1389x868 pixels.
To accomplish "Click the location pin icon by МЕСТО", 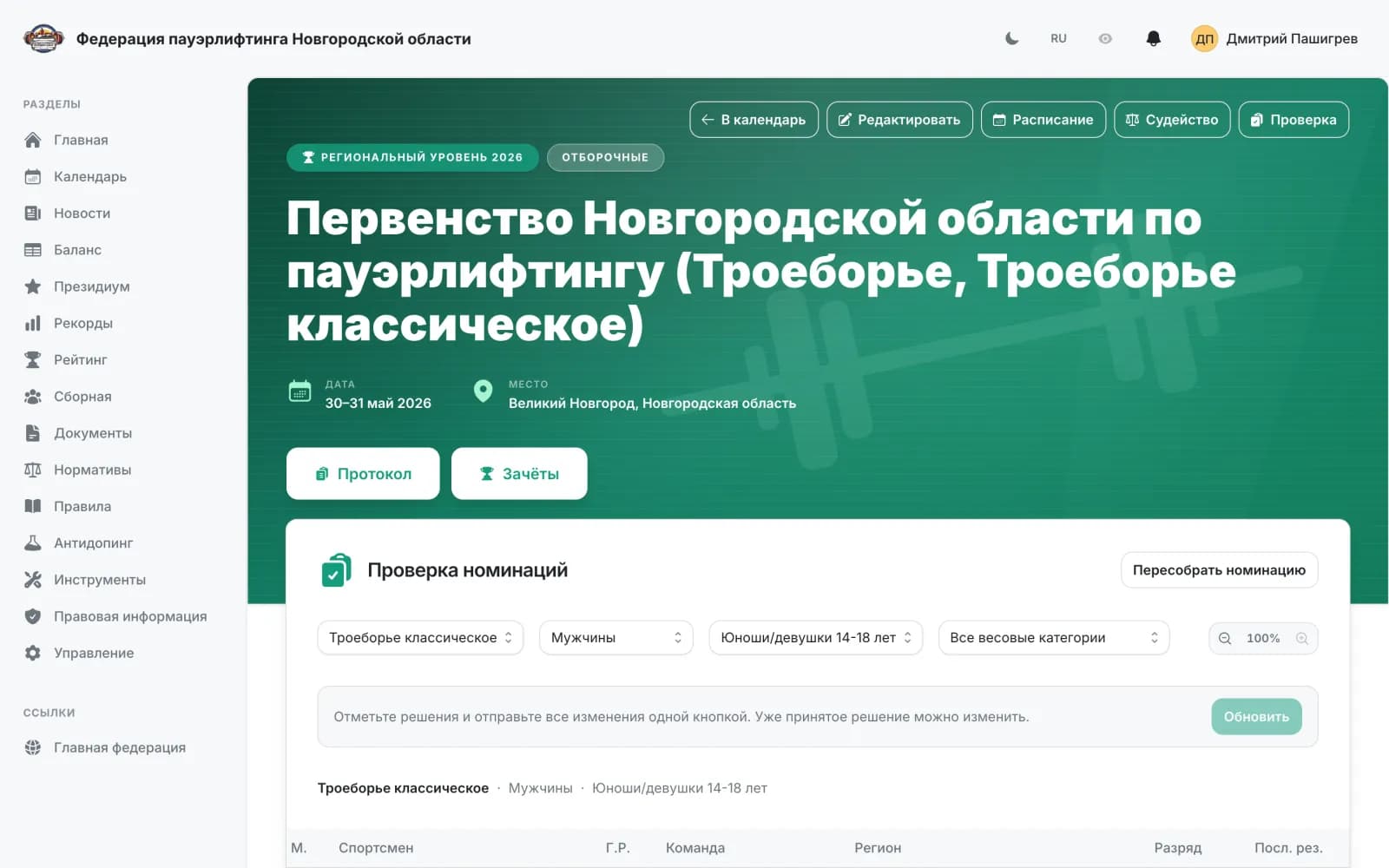I will tap(483, 391).
